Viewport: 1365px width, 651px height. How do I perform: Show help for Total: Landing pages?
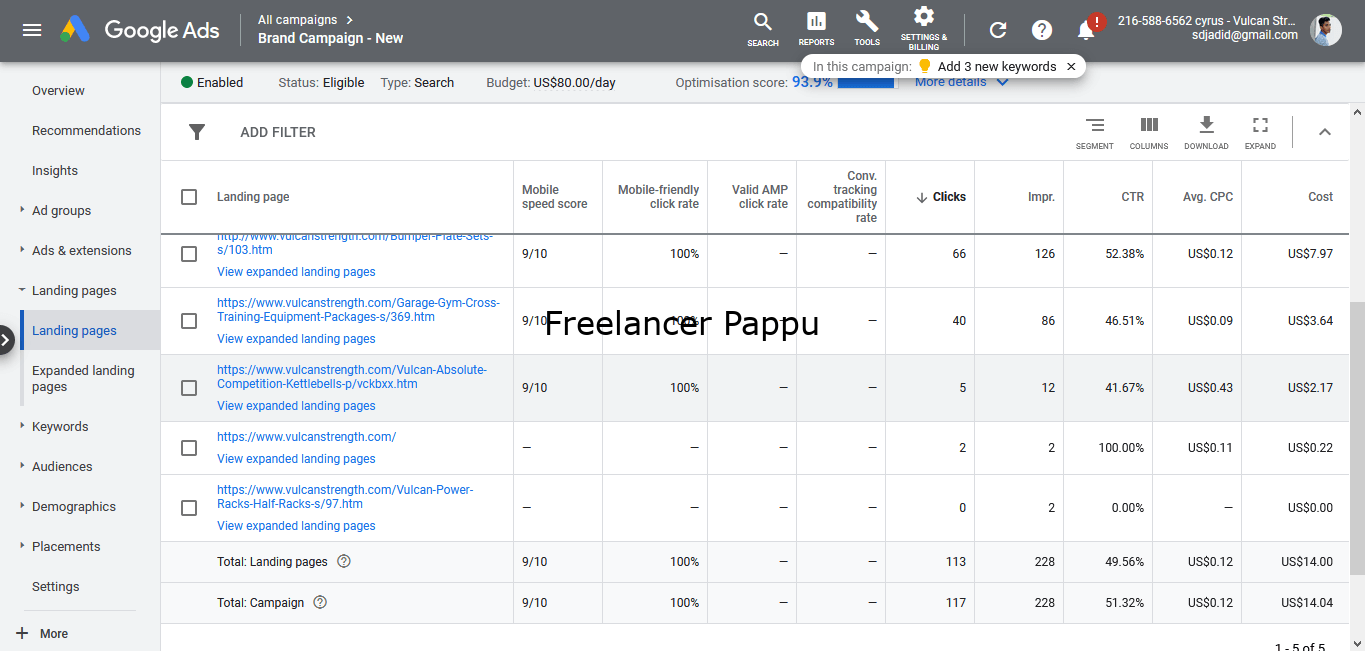click(x=344, y=562)
